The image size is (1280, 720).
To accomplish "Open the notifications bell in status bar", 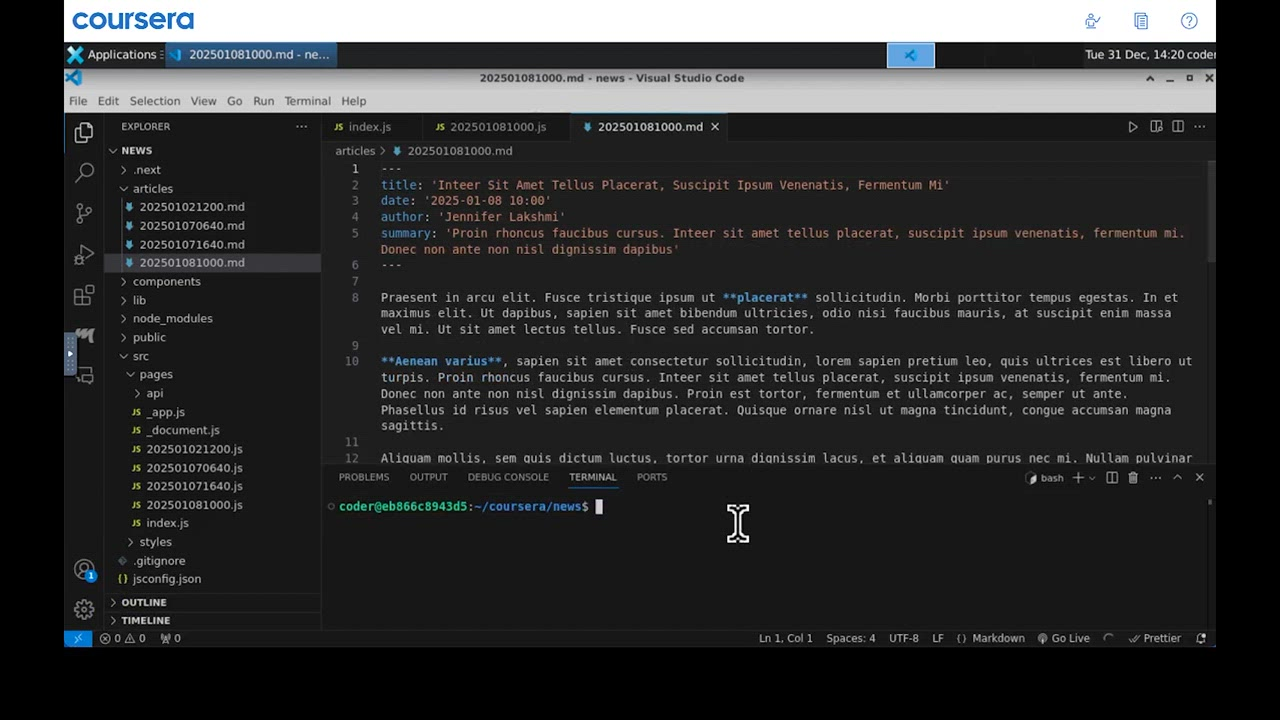I will (x=1201, y=638).
